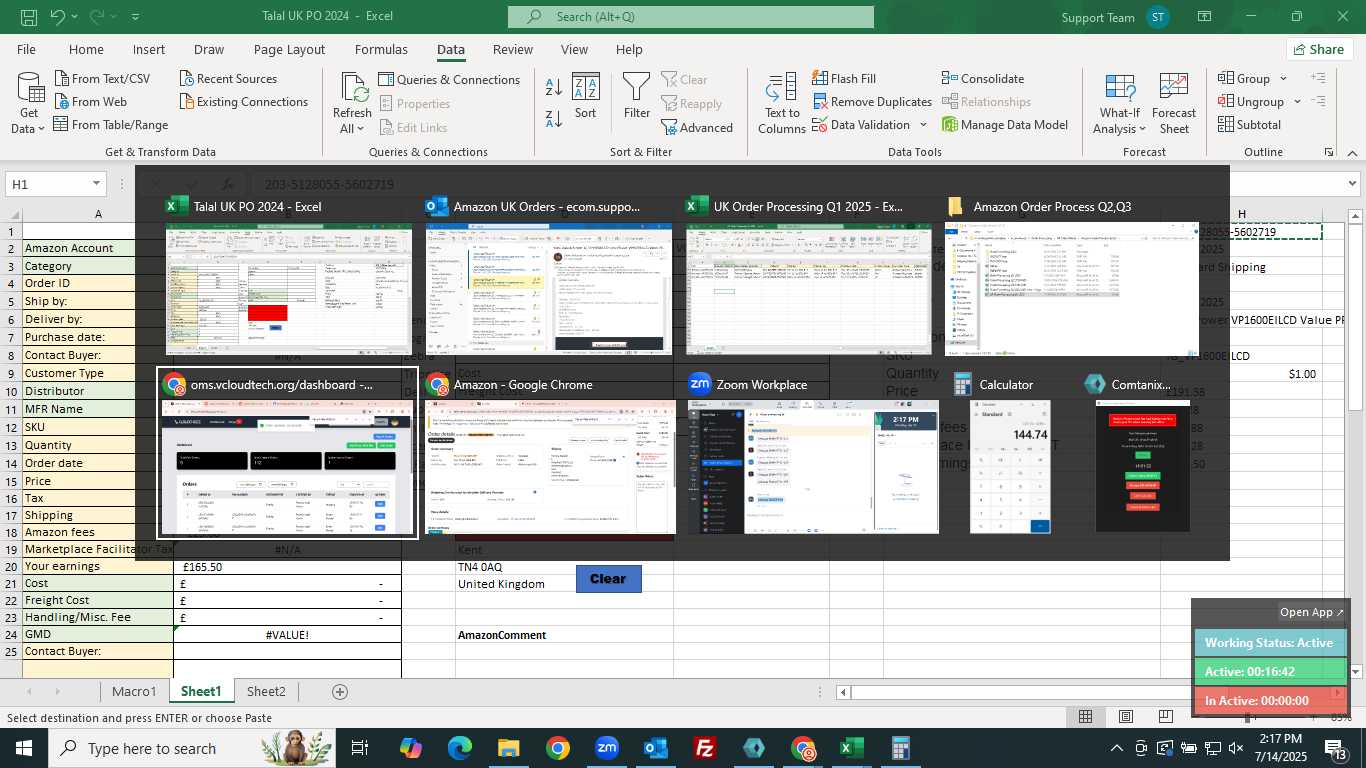Launch Text to Columns wizard
The height and width of the screenshot is (768, 1366).
click(x=782, y=103)
